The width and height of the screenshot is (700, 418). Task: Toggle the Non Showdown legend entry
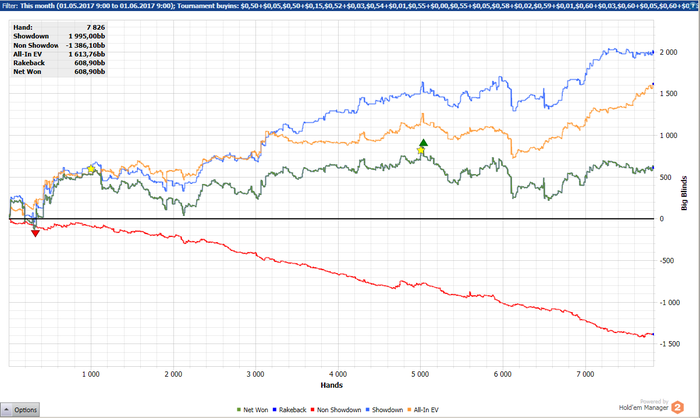coord(336,410)
